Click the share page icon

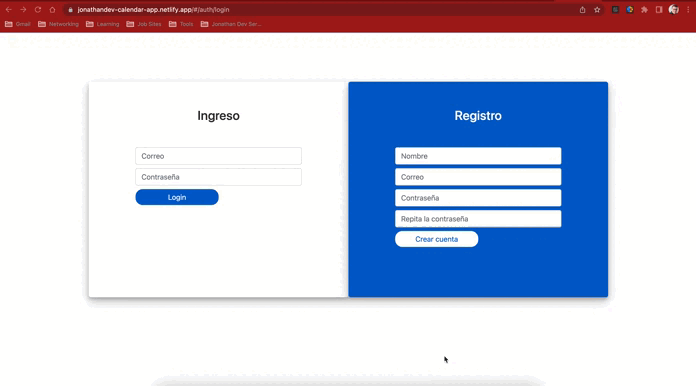coord(582,10)
